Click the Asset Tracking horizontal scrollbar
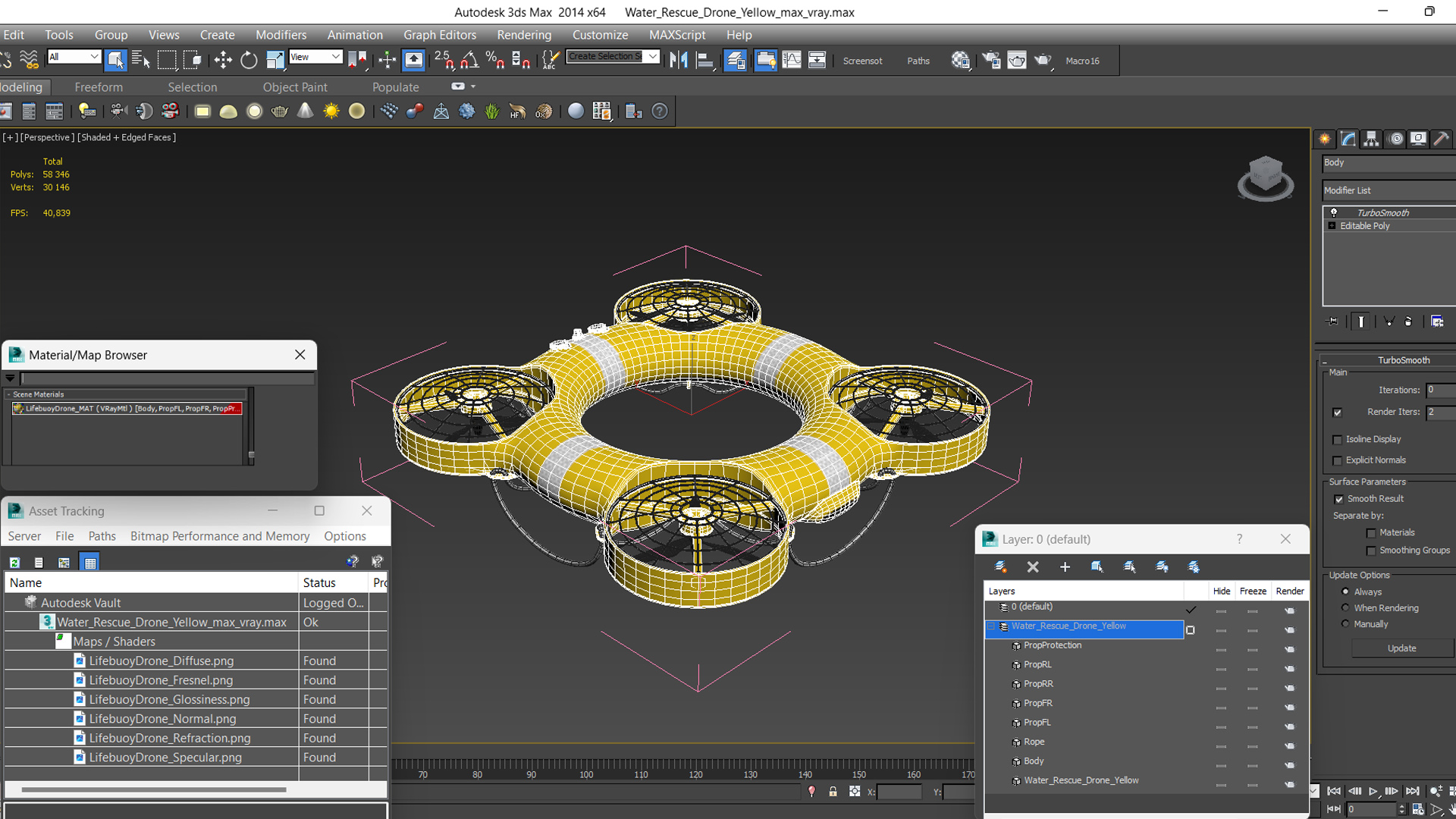 (x=153, y=789)
